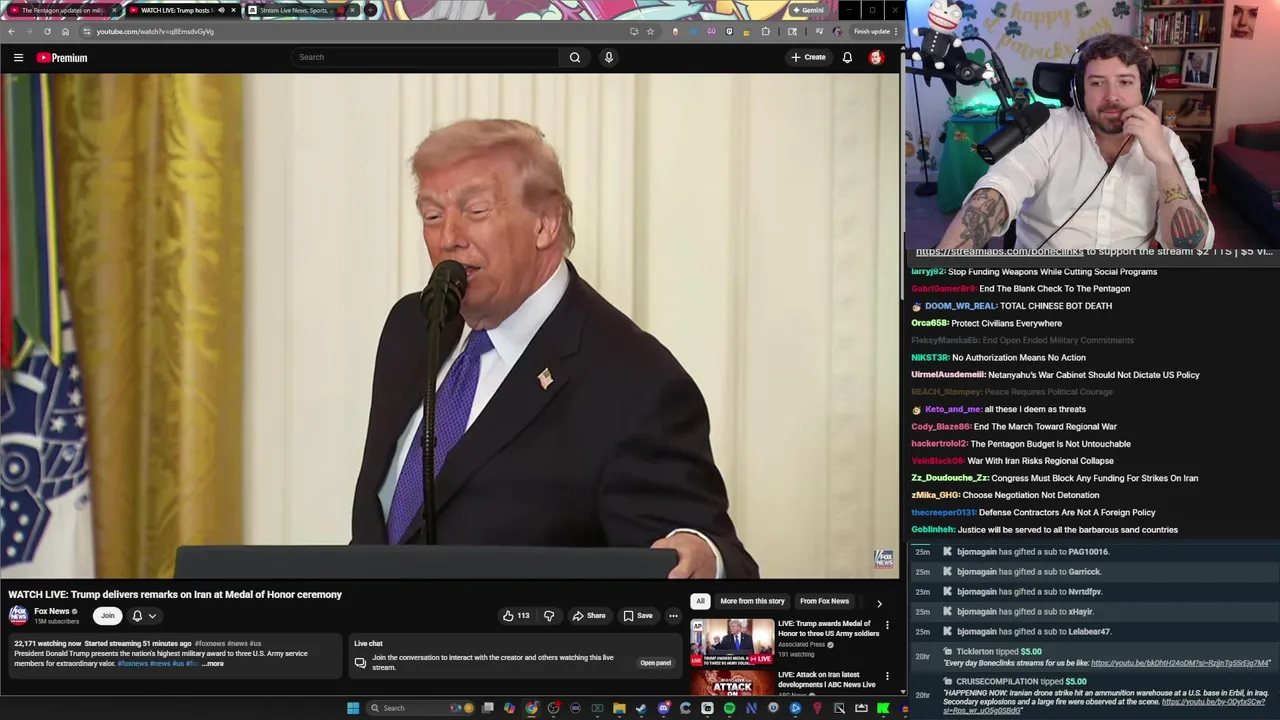This screenshot has width=1280, height=720.
Task: Click the main video player
Action: click(450, 326)
